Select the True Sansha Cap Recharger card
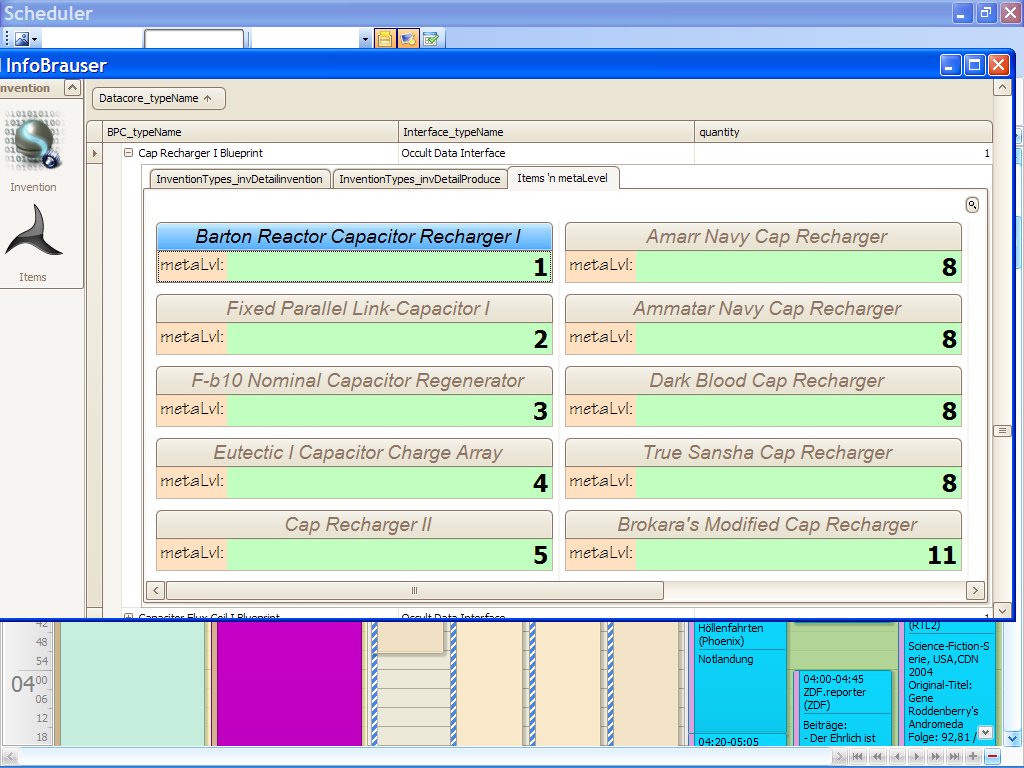1024x768 pixels. click(x=763, y=453)
